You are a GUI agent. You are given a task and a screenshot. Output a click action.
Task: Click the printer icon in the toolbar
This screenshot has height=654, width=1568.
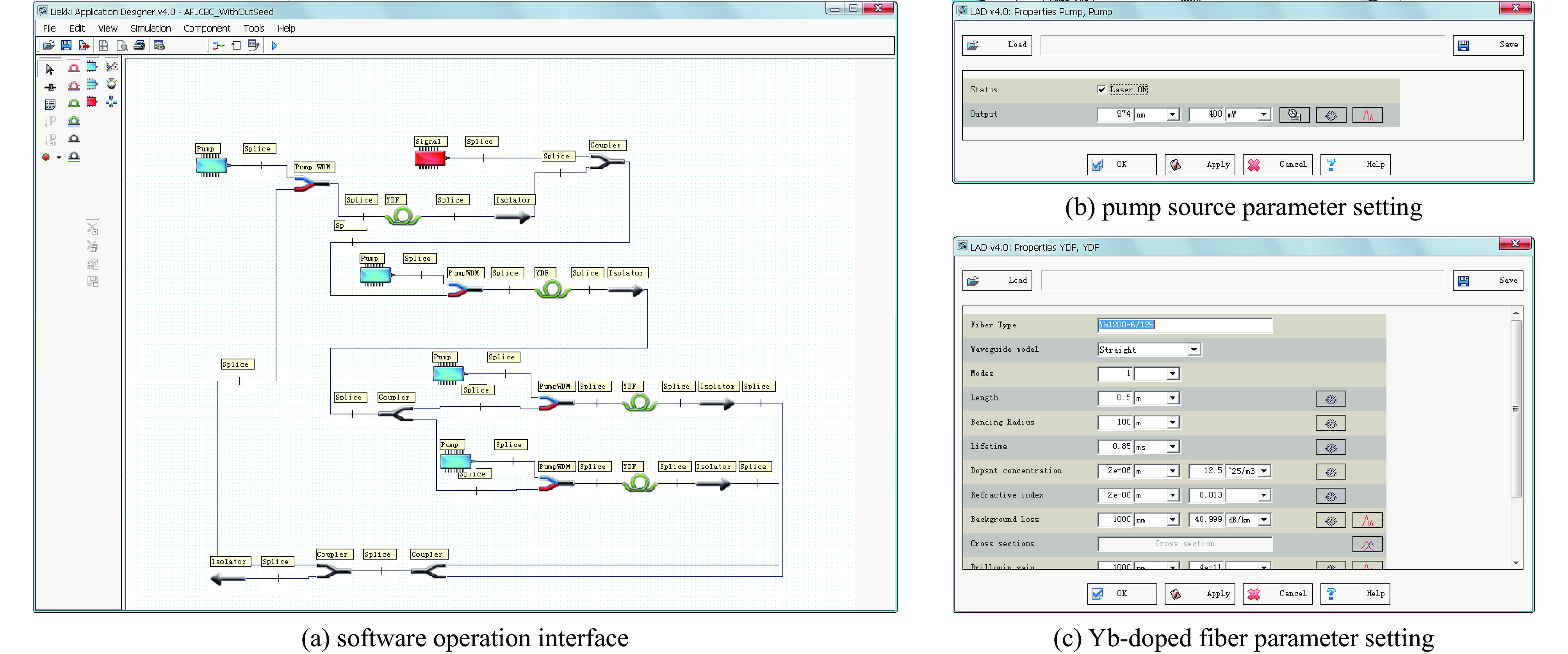tap(139, 46)
